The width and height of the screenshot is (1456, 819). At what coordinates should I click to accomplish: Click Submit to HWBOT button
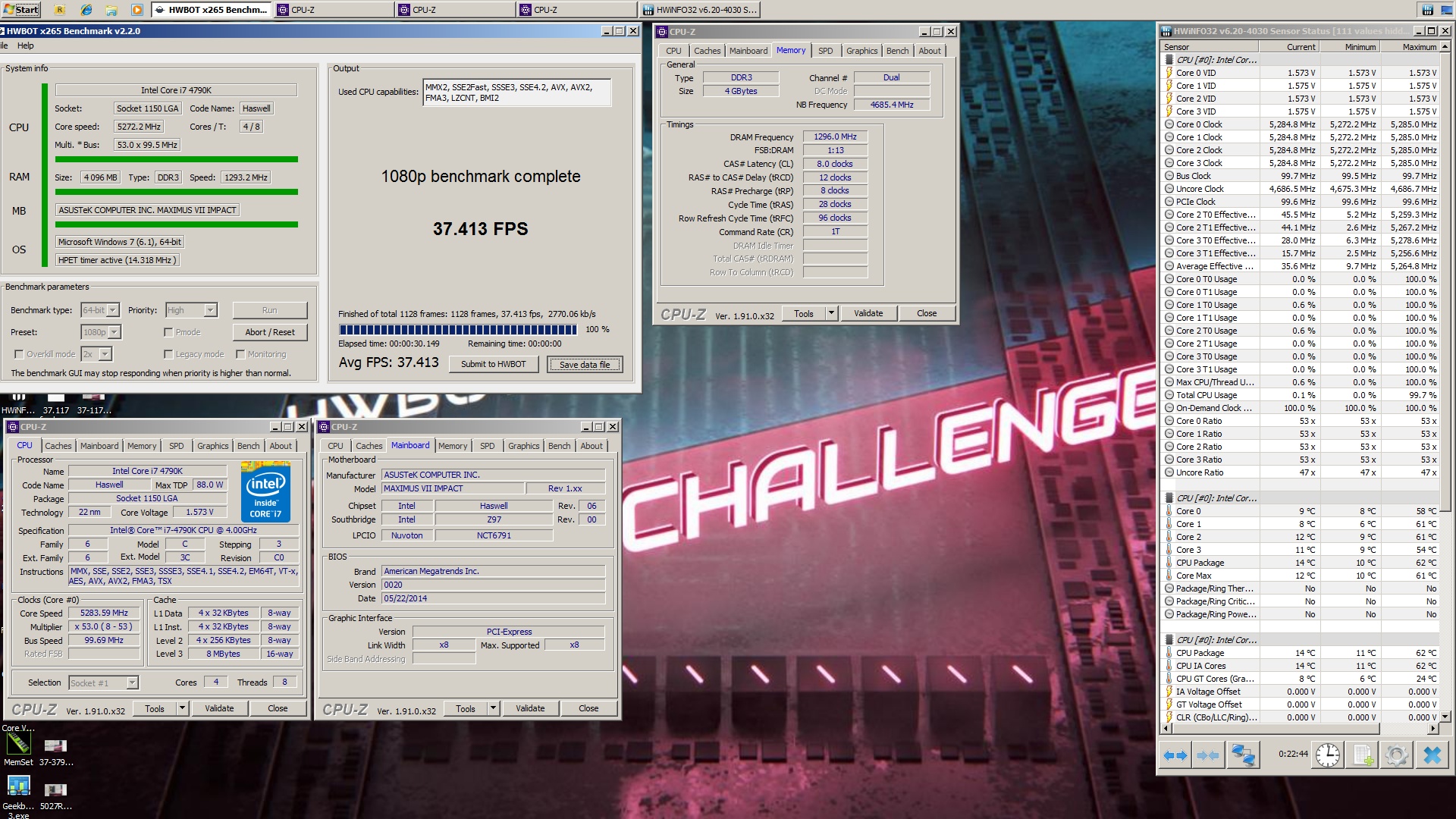493,364
